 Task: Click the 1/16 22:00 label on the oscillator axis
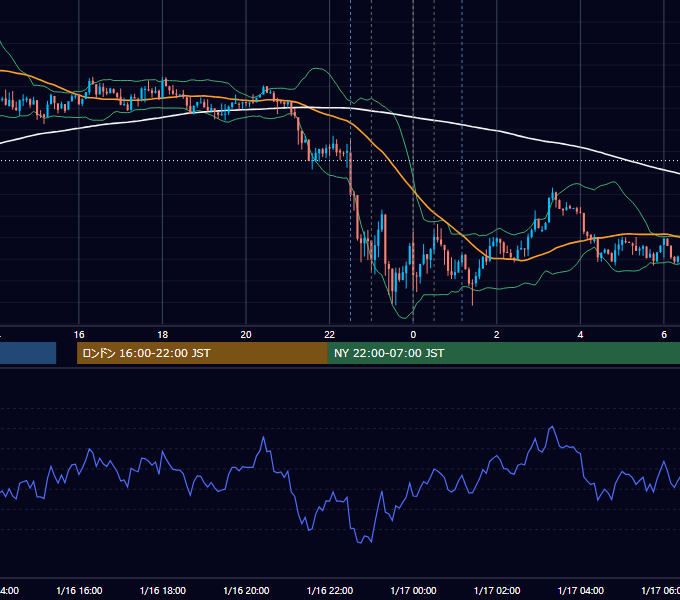pos(330,591)
